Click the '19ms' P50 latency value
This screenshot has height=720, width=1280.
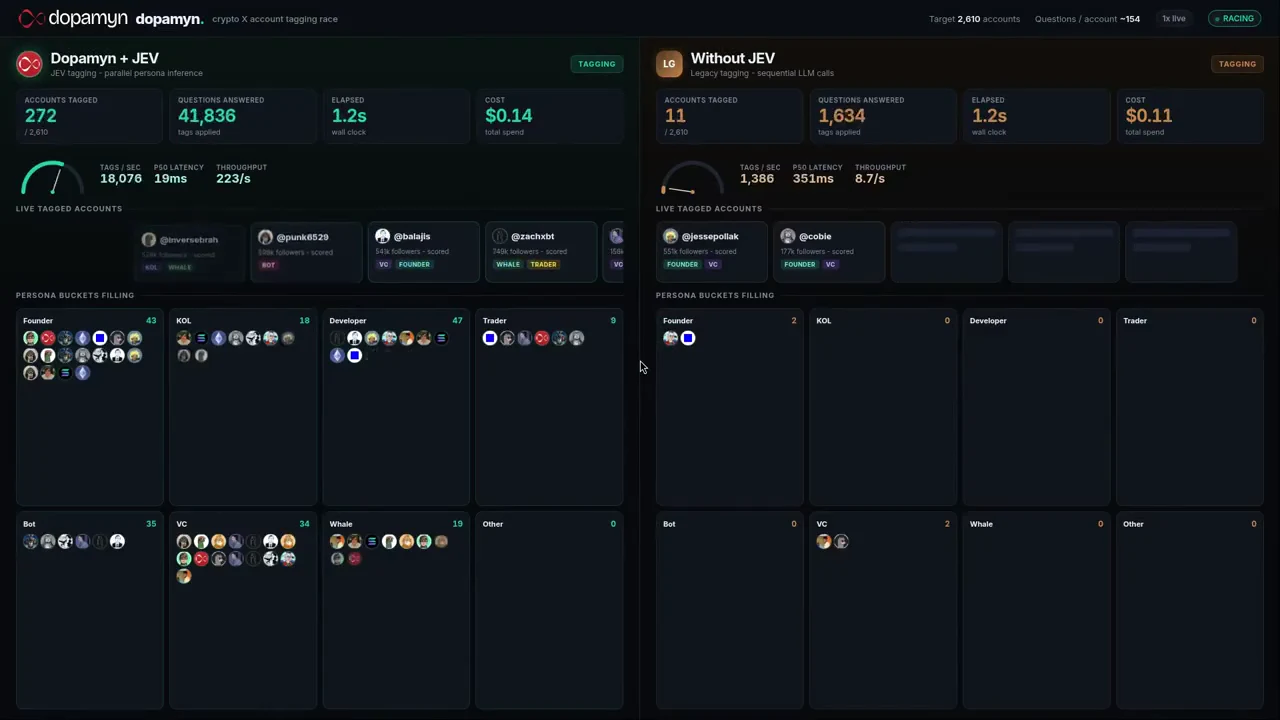[x=170, y=178]
